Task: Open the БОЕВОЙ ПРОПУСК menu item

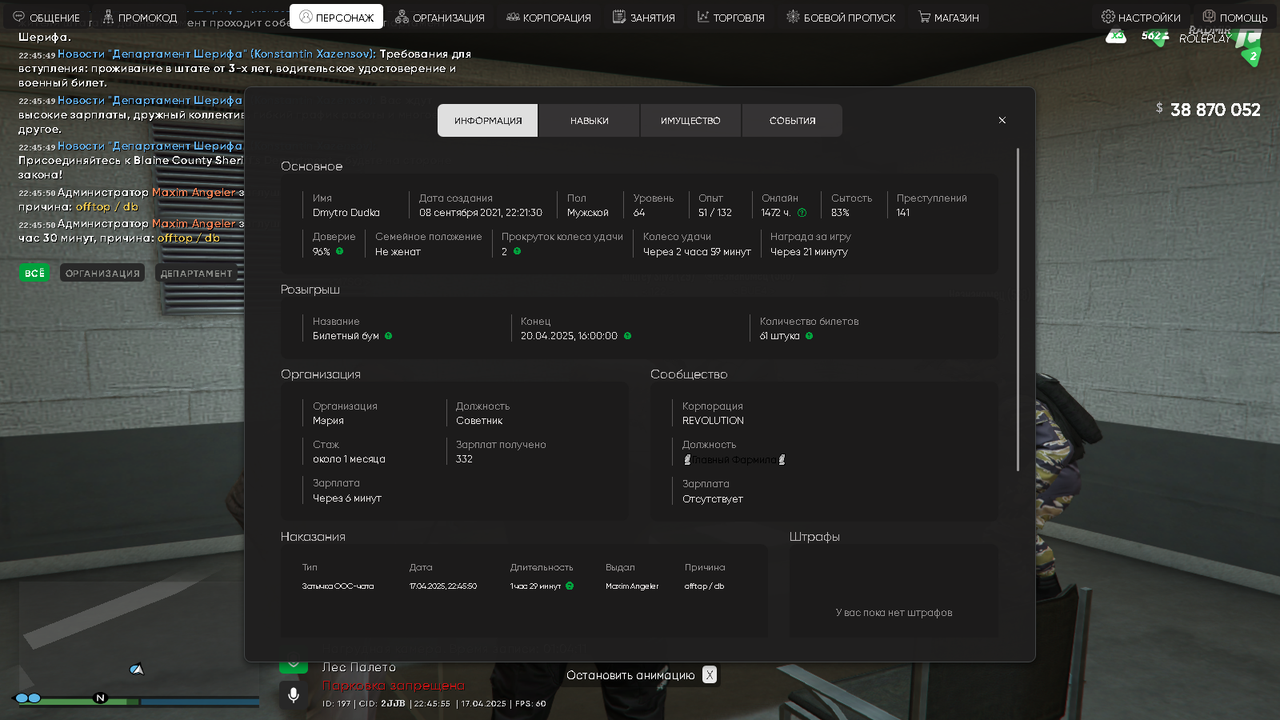Action: click(x=841, y=17)
